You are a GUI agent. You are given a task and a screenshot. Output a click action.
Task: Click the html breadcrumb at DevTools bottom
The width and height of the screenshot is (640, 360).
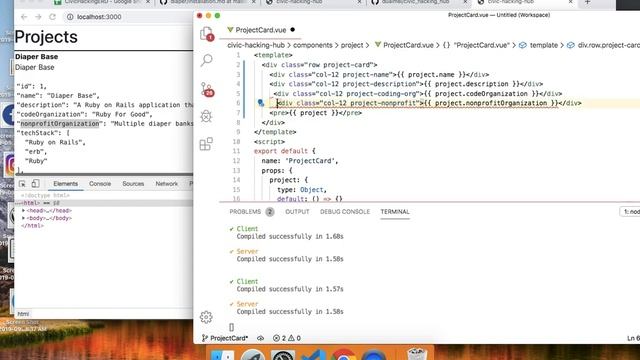pyautogui.click(x=23, y=314)
